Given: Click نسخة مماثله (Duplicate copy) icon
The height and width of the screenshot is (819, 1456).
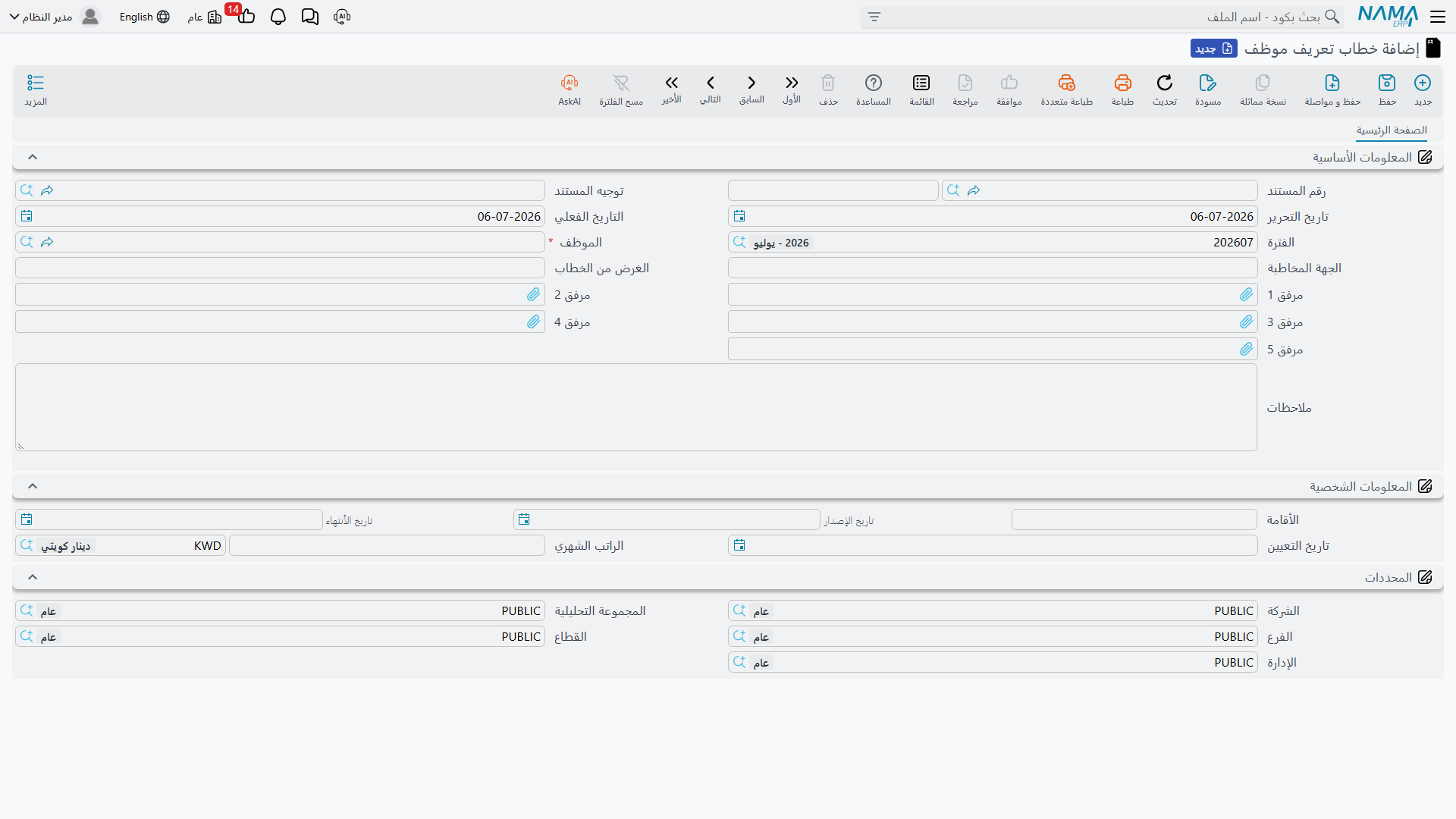Looking at the screenshot, I should pos(1263,83).
